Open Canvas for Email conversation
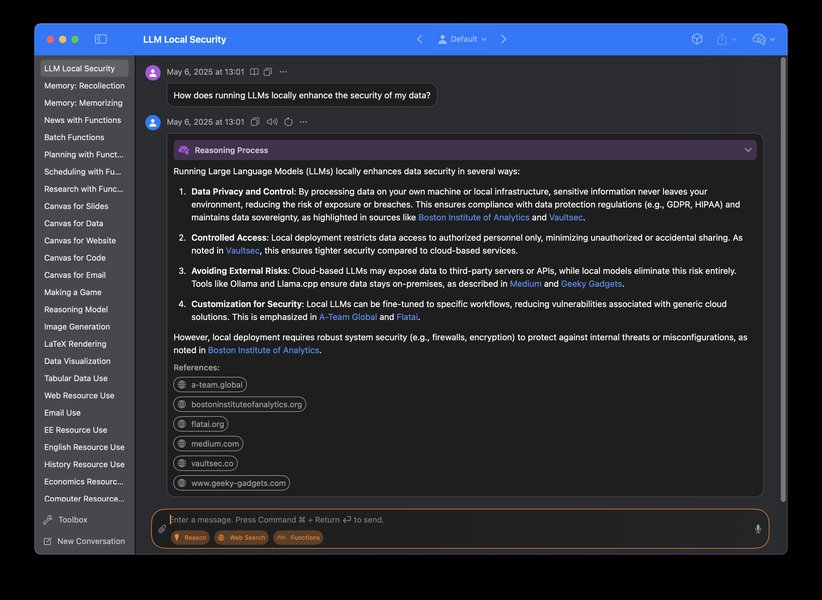Image resolution: width=822 pixels, height=600 pixels. point(84,275)
